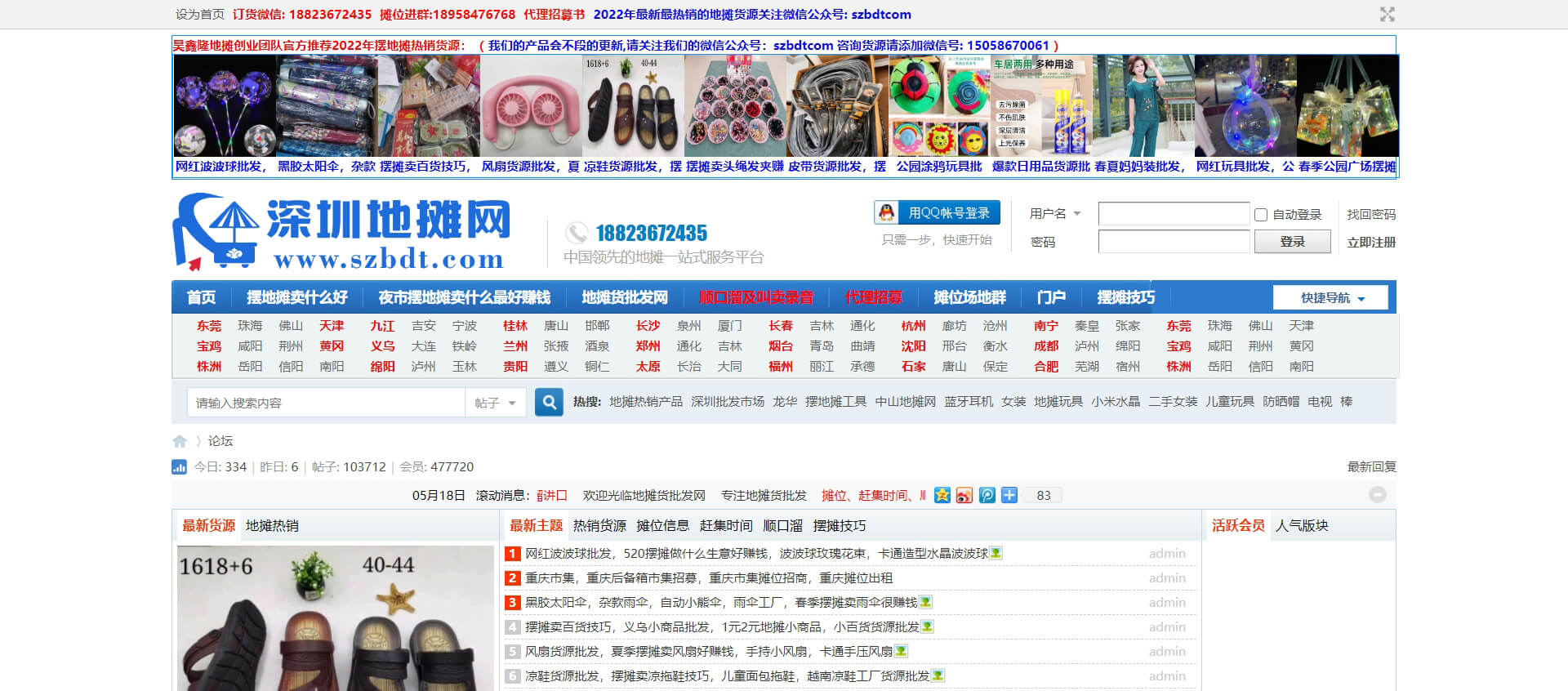The width and height of the screenshot is (1568, 691).
Task: Click the 设为首页 link
Action: [x=200, y=15]
